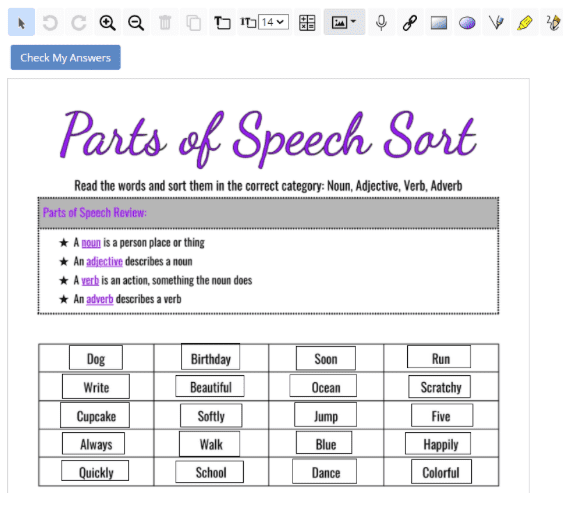Click the duplicate copy icon

tap(193, 23)
